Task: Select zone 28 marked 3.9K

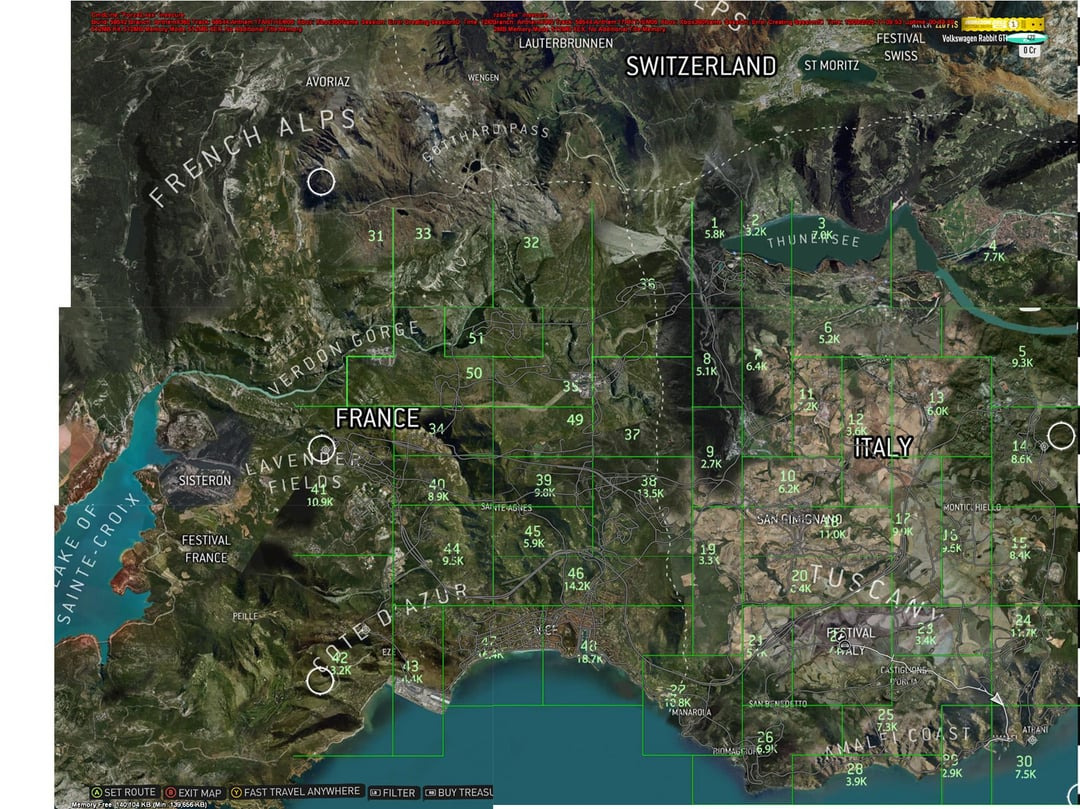Action: pyautogui.click(x=855, y=775)
